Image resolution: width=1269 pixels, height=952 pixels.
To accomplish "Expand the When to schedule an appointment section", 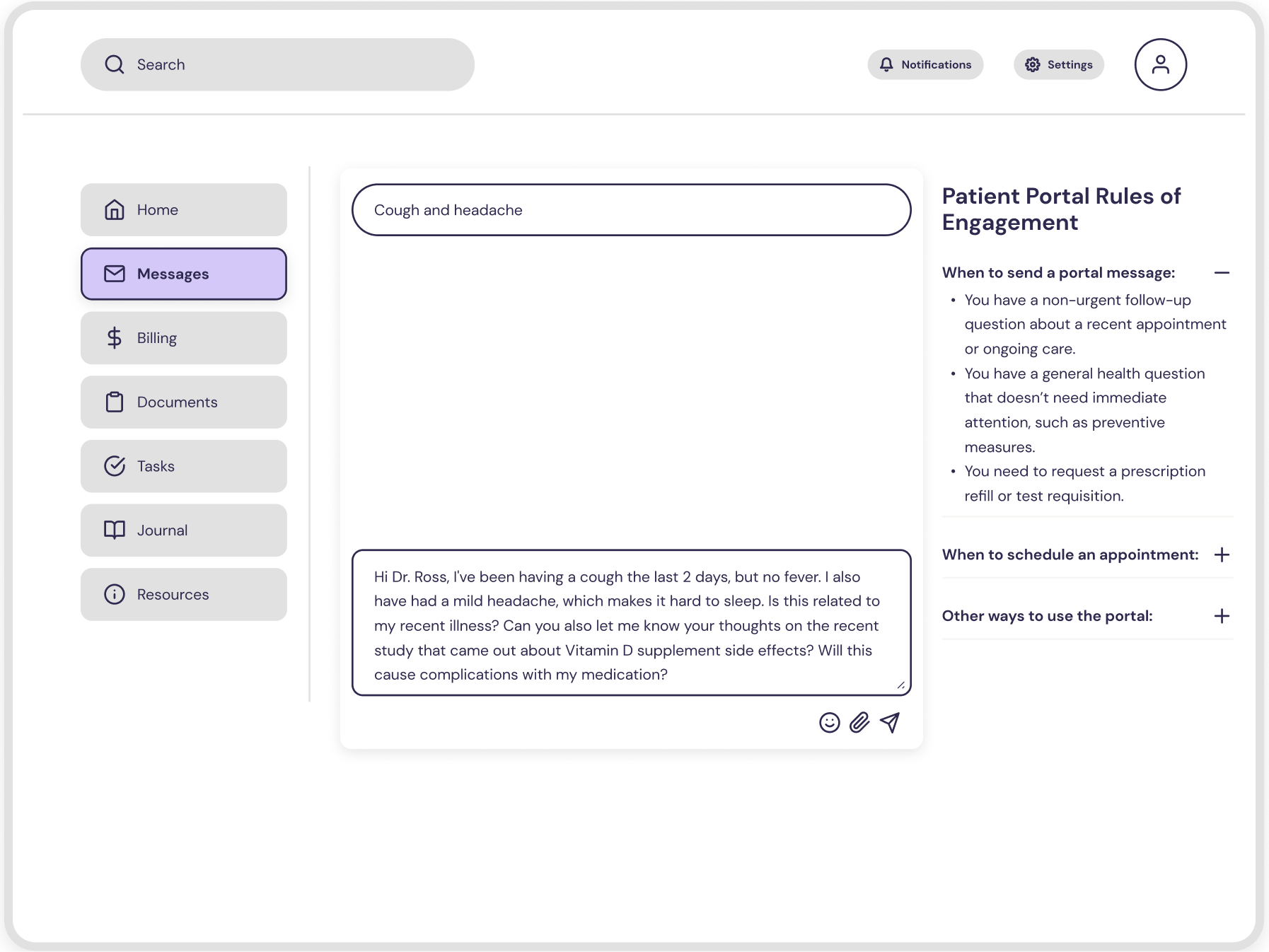I will coord(1223,555).
